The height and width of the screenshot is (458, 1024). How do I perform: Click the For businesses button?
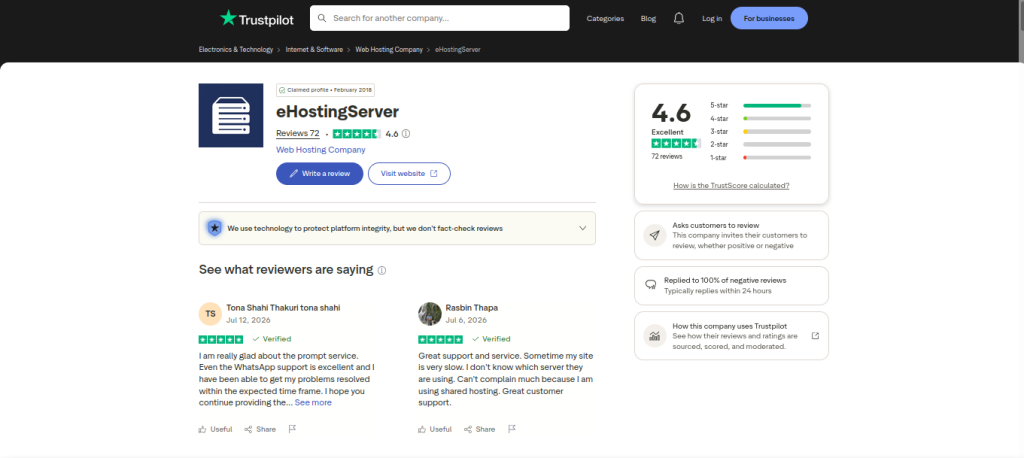[x=769, y=18]
